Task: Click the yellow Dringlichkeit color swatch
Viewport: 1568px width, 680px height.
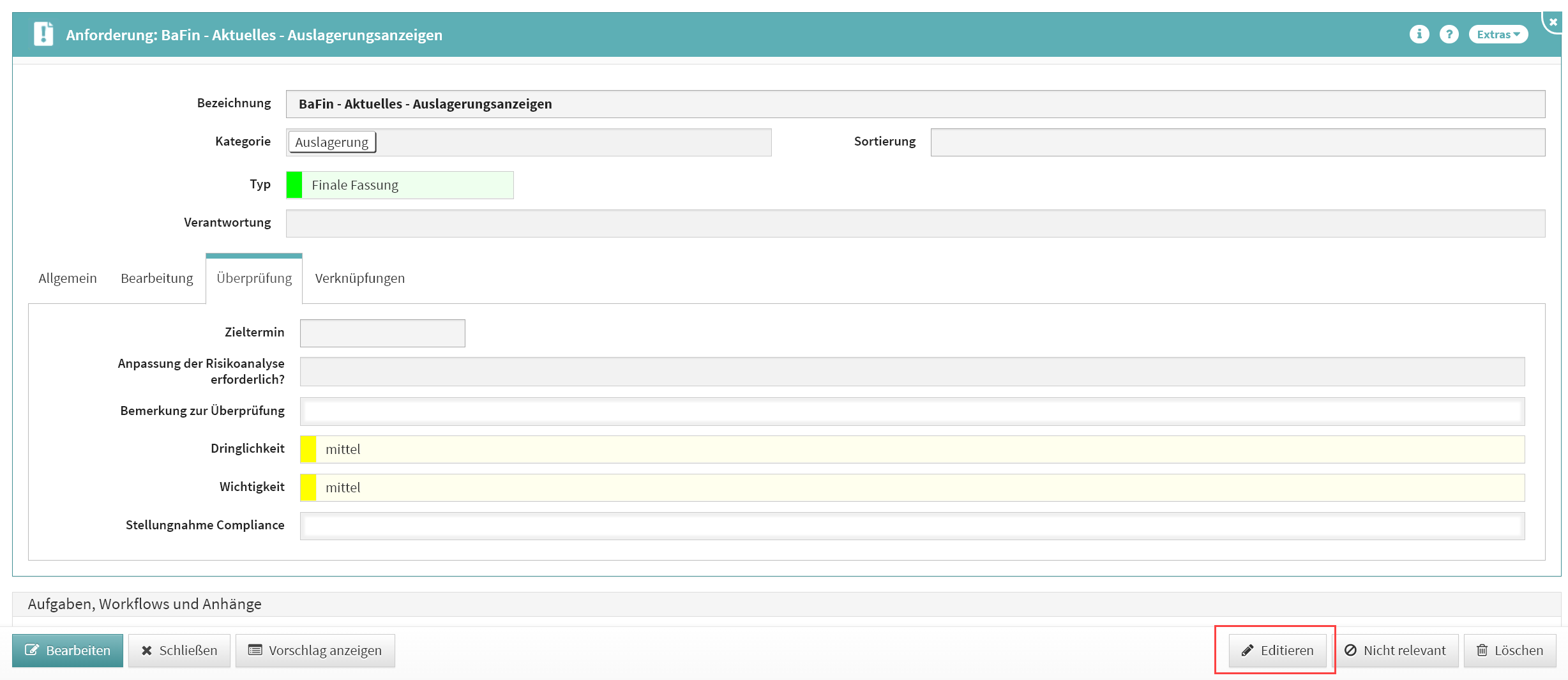Action: click(x=308, y=450)
